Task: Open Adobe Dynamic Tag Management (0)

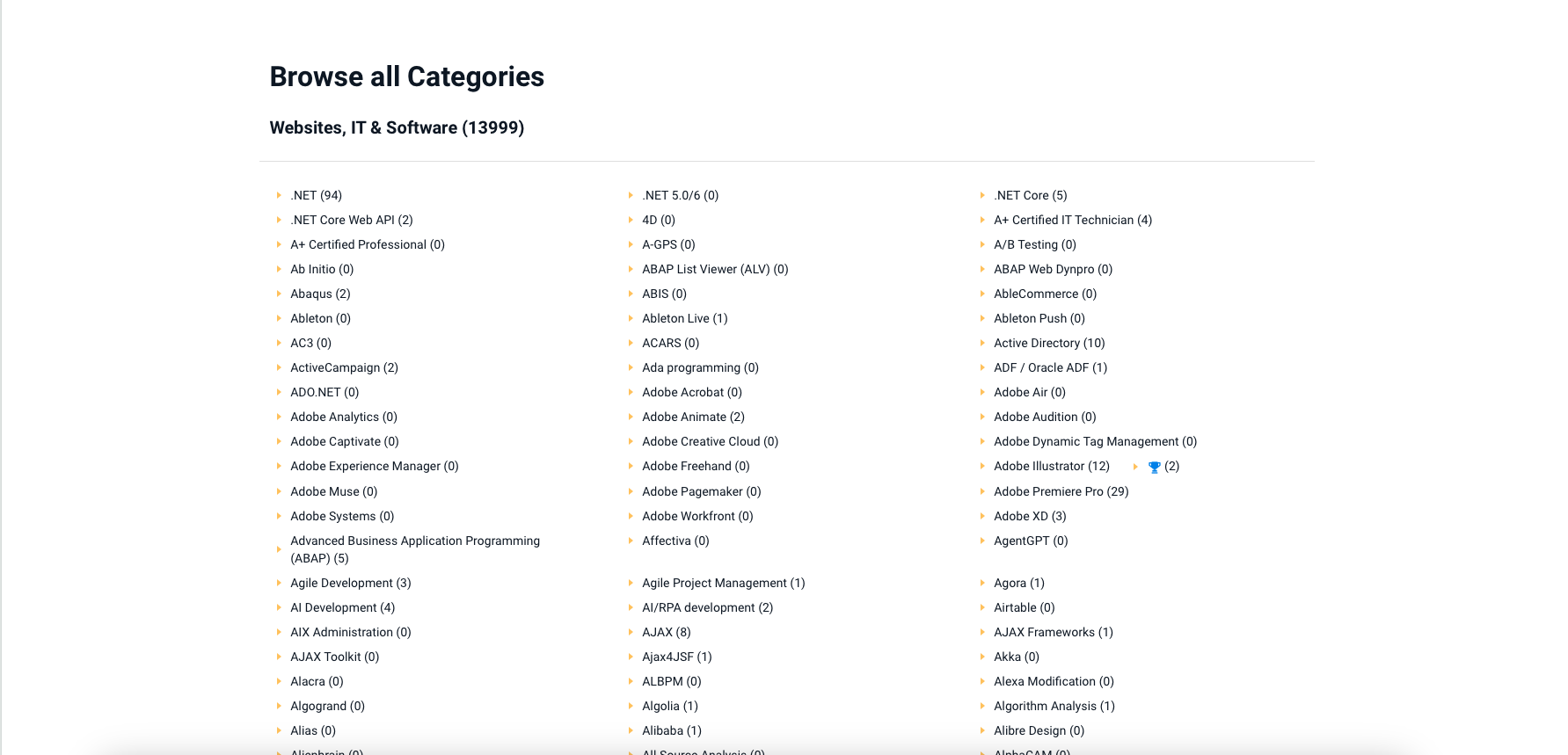Action: tap(1095, 441)
